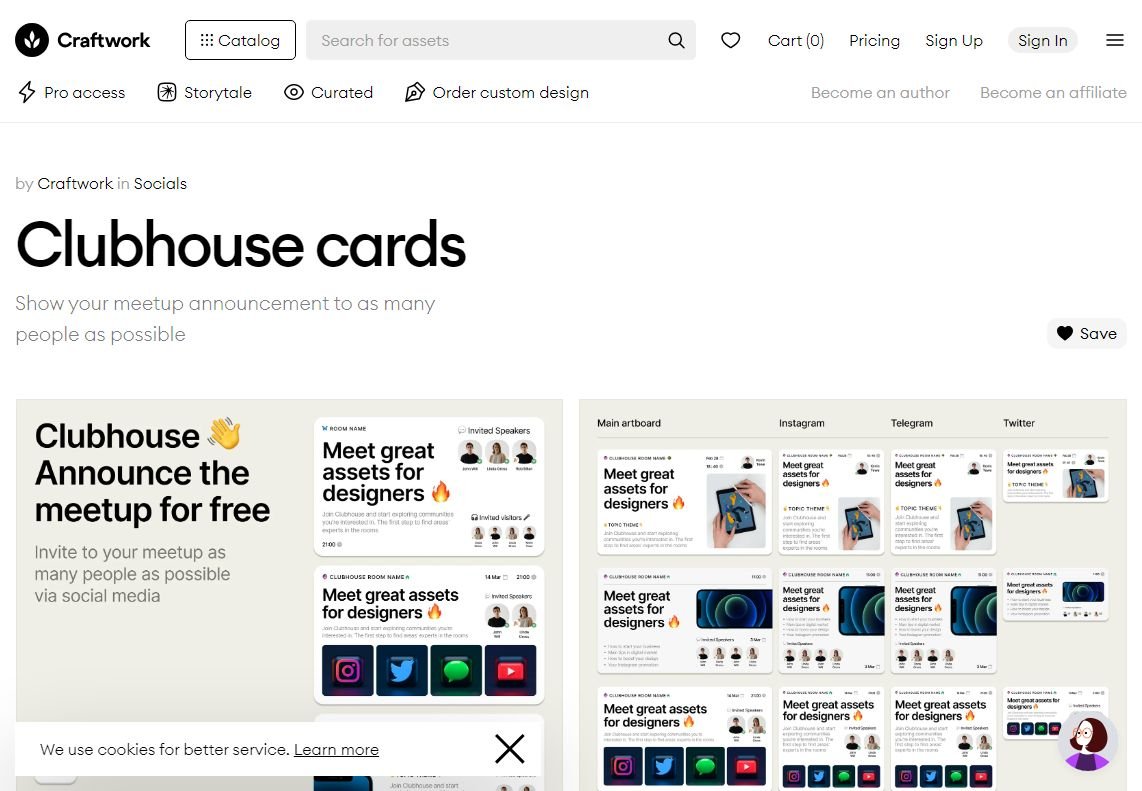Open the support chat avatar icon

1087,741
